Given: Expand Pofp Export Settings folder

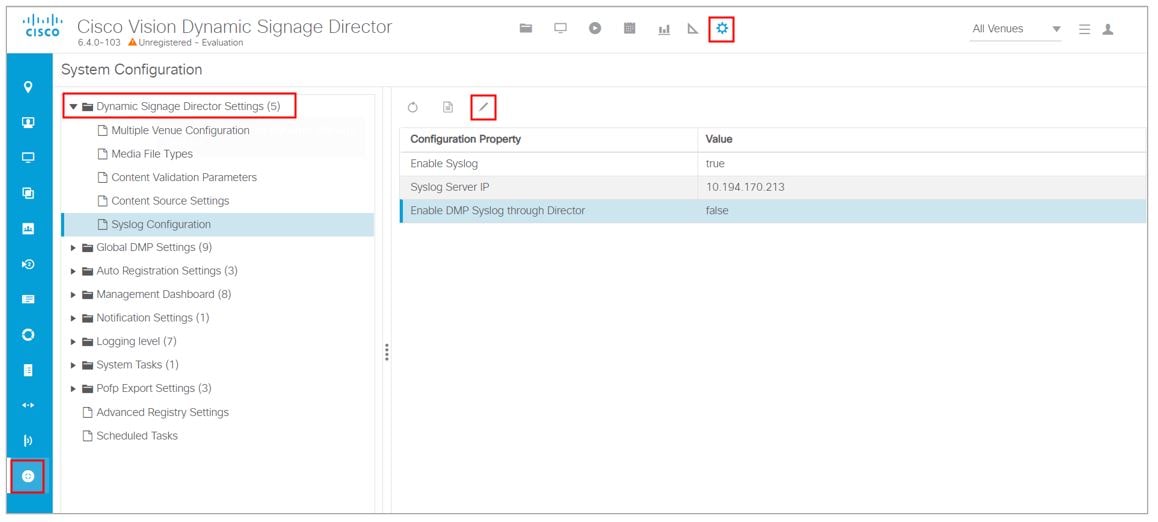Looking at the screenshot, I should (73, 388).
